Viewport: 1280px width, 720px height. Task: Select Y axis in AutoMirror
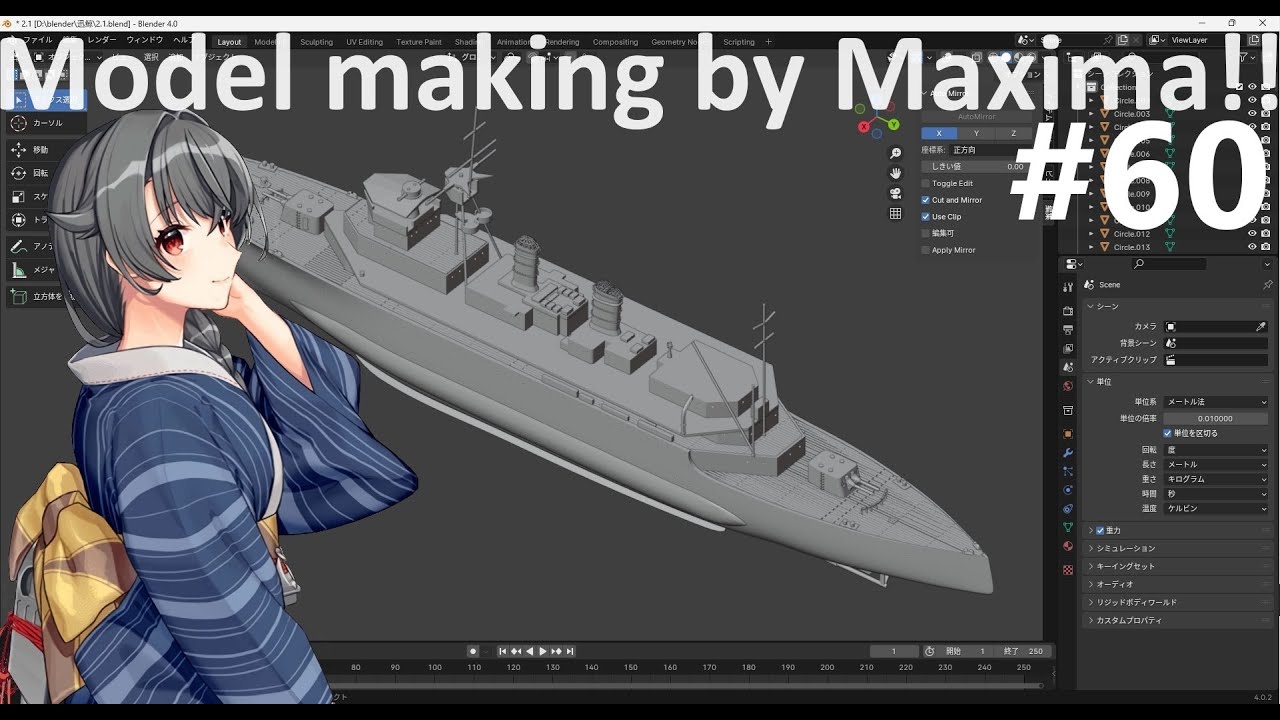point(976,133)
